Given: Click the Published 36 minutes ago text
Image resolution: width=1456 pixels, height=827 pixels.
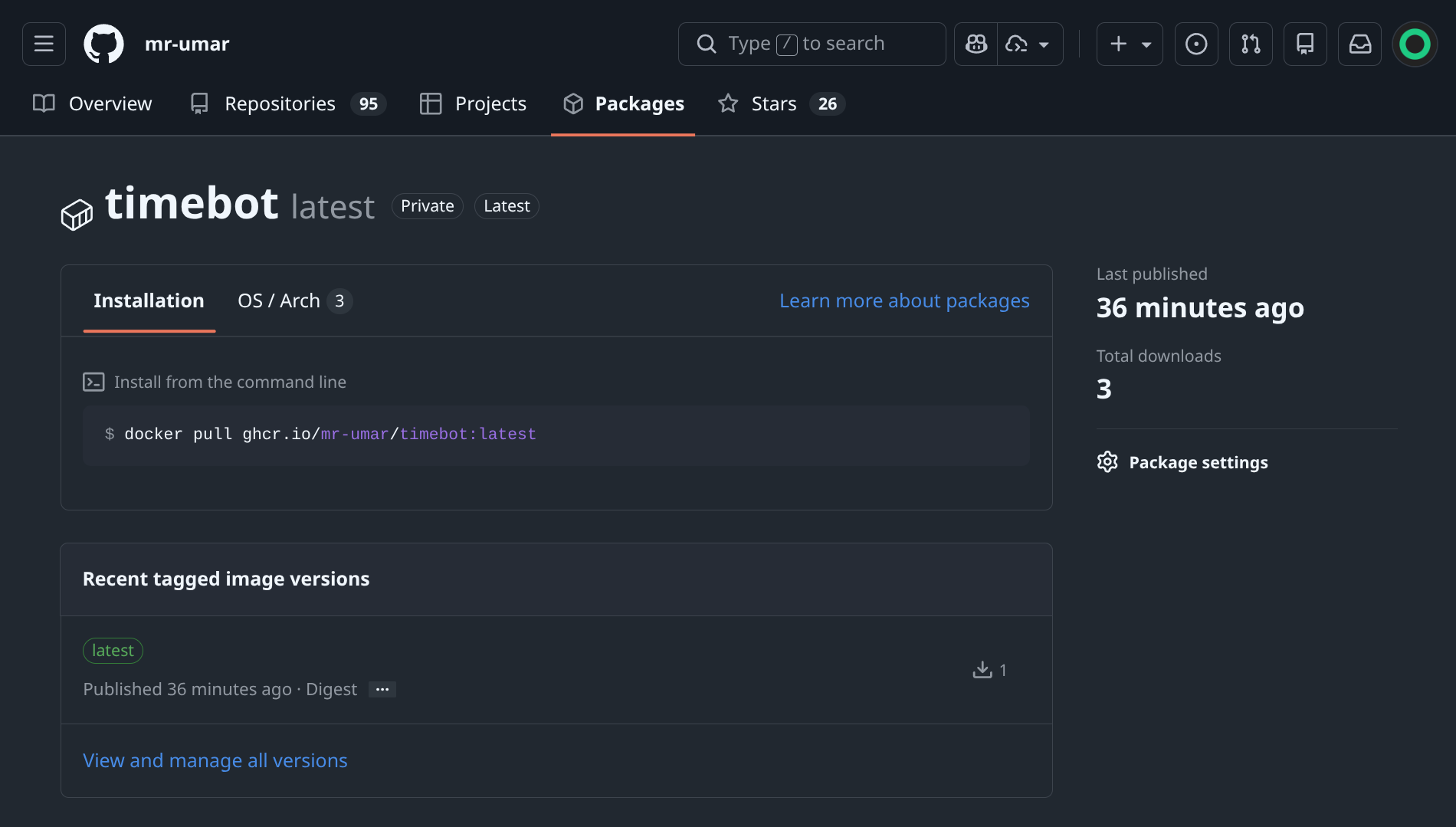Looking at the screenshot, I should pos(188,689).
